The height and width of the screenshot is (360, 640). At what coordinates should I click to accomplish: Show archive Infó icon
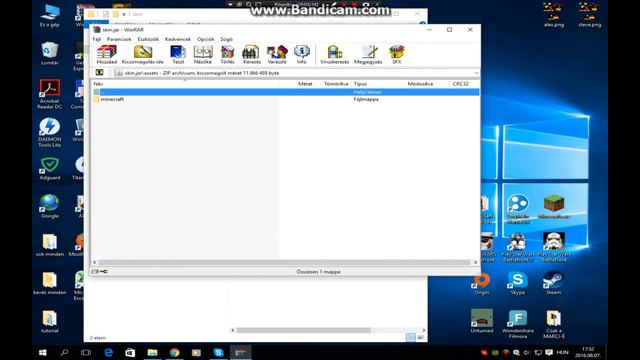pyautogui.click(x=302, y=54)
